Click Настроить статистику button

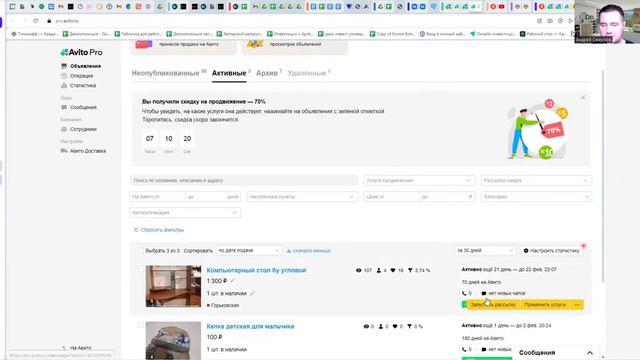click(552, 251)
